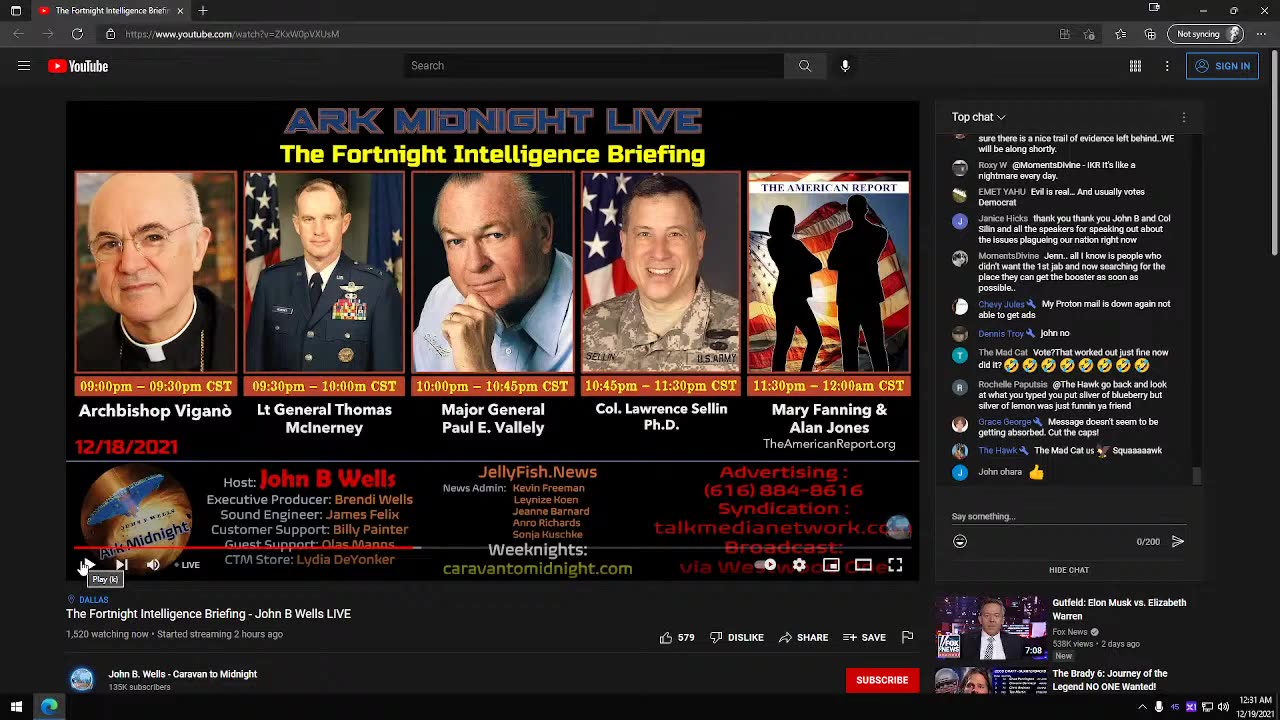Click the tray microphone icon
Screen dimensions: 1280x720
point(1159,707)
